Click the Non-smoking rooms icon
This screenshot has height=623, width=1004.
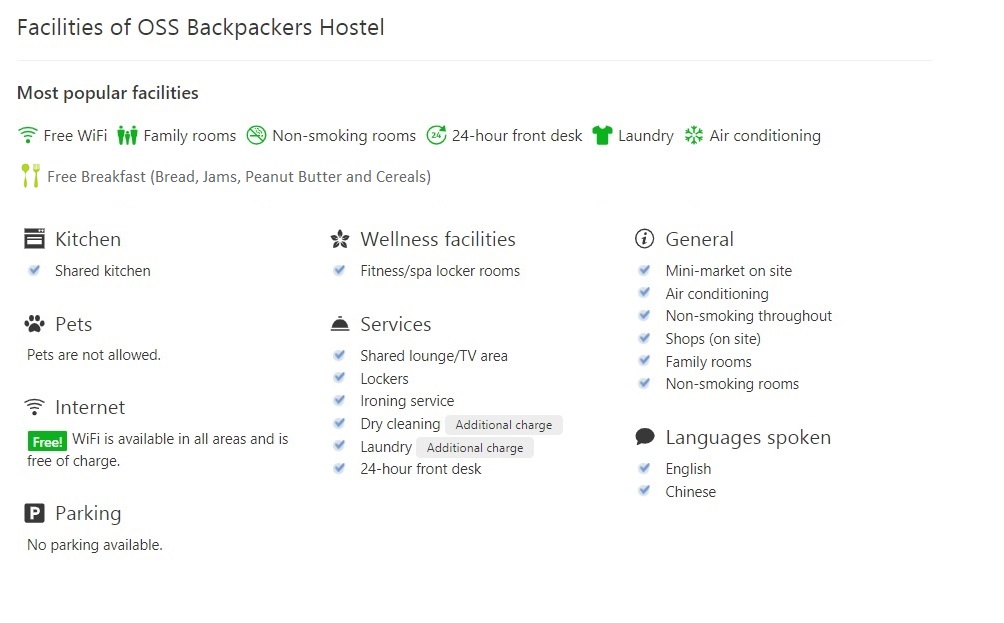tap(257, 136)
